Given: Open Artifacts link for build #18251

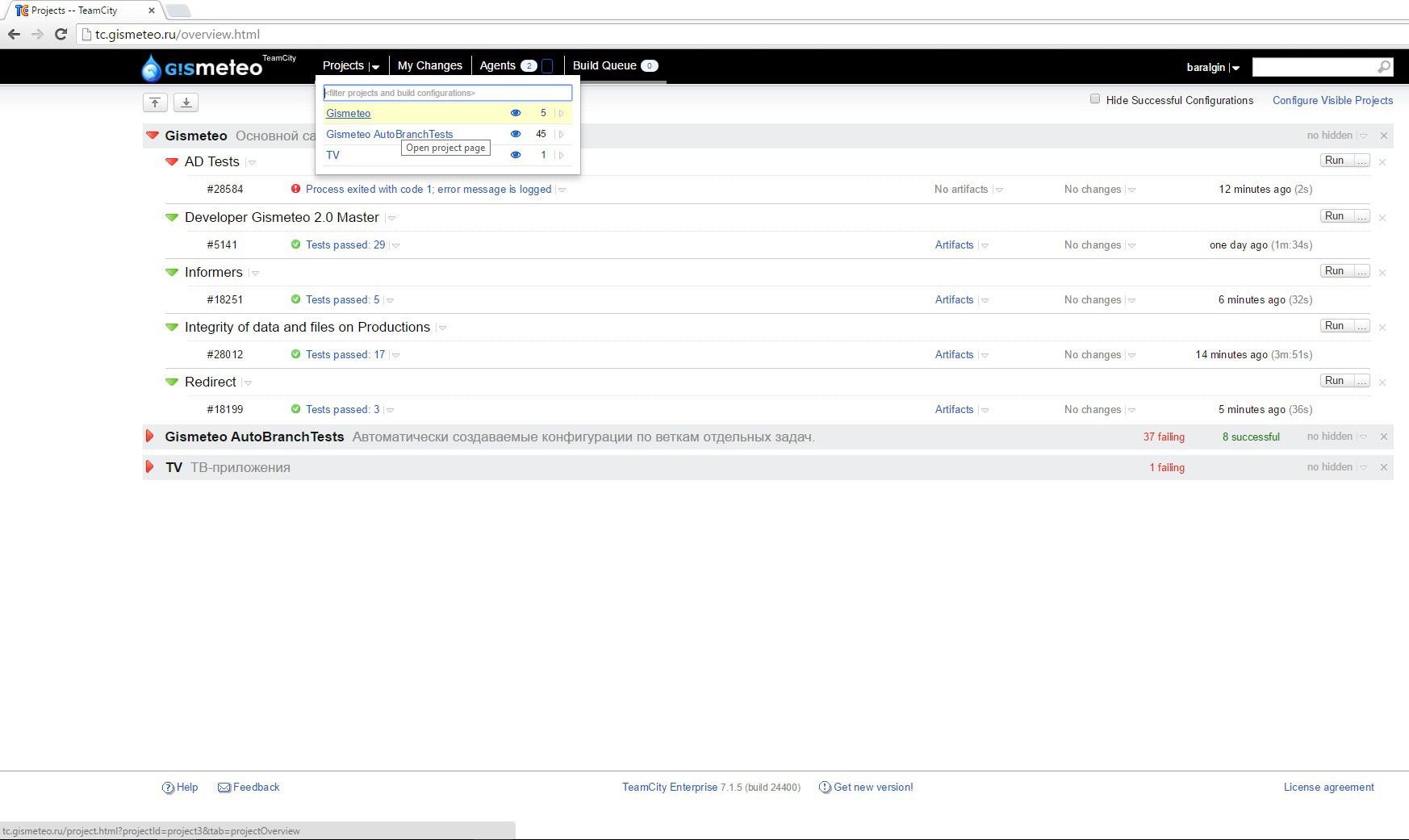Looking at the screenshot, I should pos(954,299).
